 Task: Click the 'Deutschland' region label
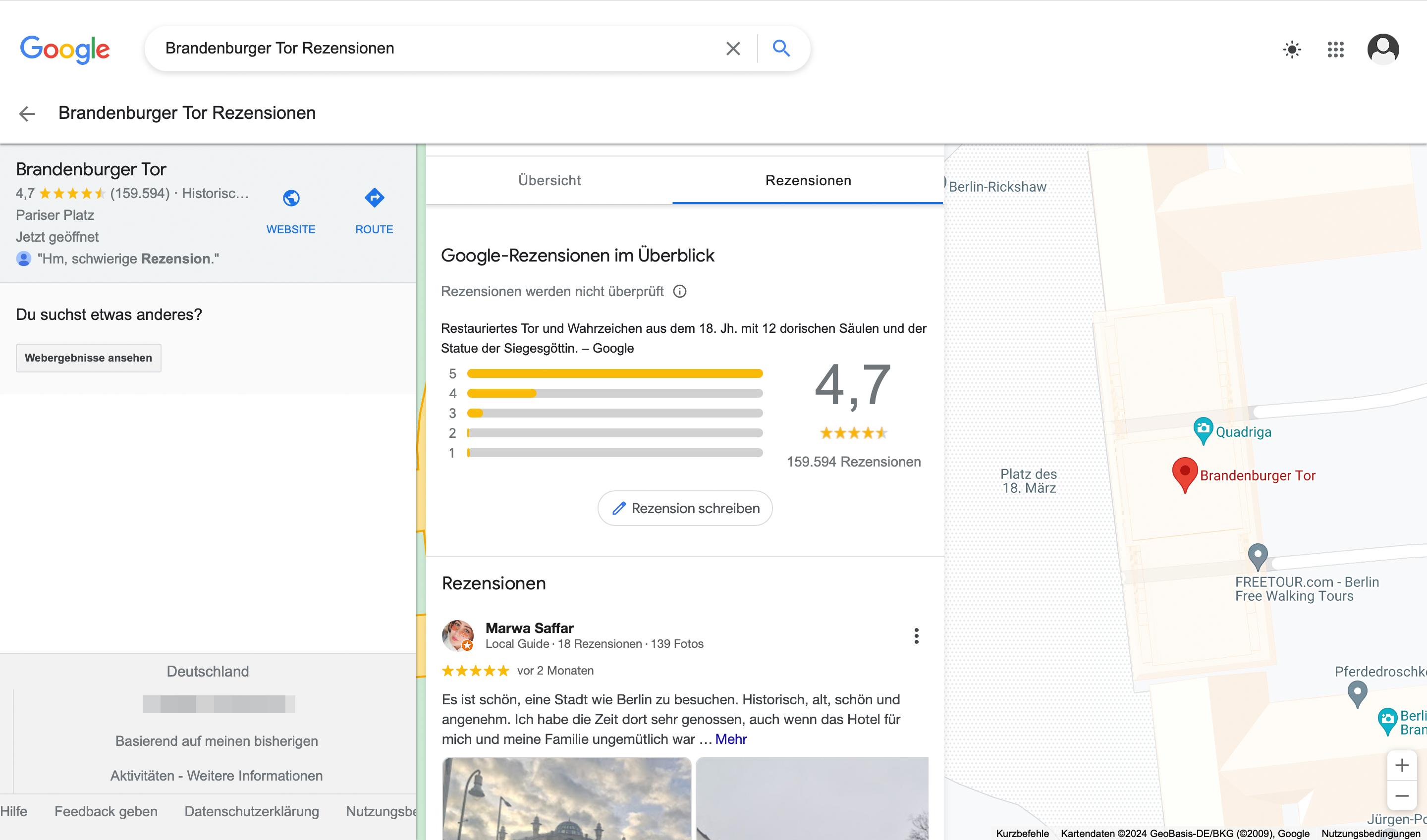(x=208, y=671)
